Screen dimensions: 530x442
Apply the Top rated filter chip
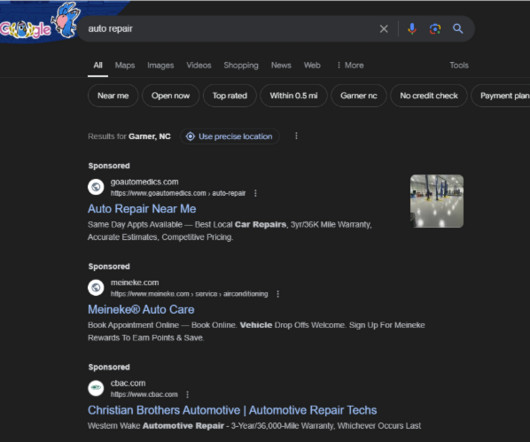[x=230, y=96]
